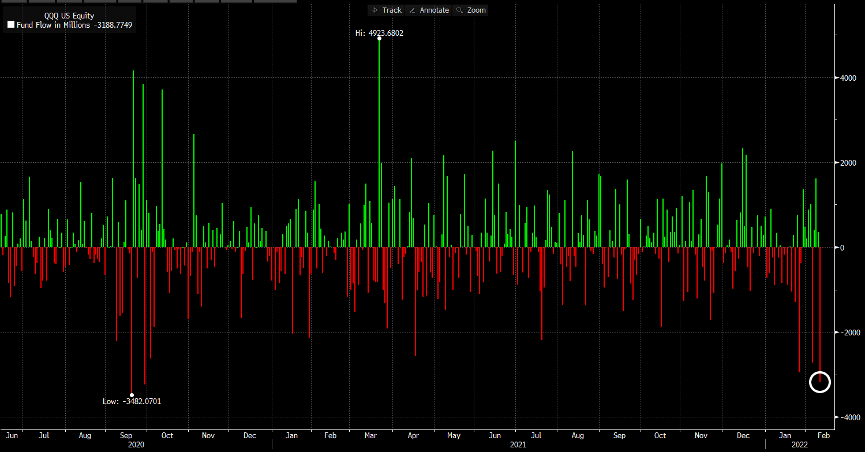Image resolution: width=866 pixels, height=452 pixels.
Task: Click the 4000 value on the y-axis
Action: click(x=848, y=78)
